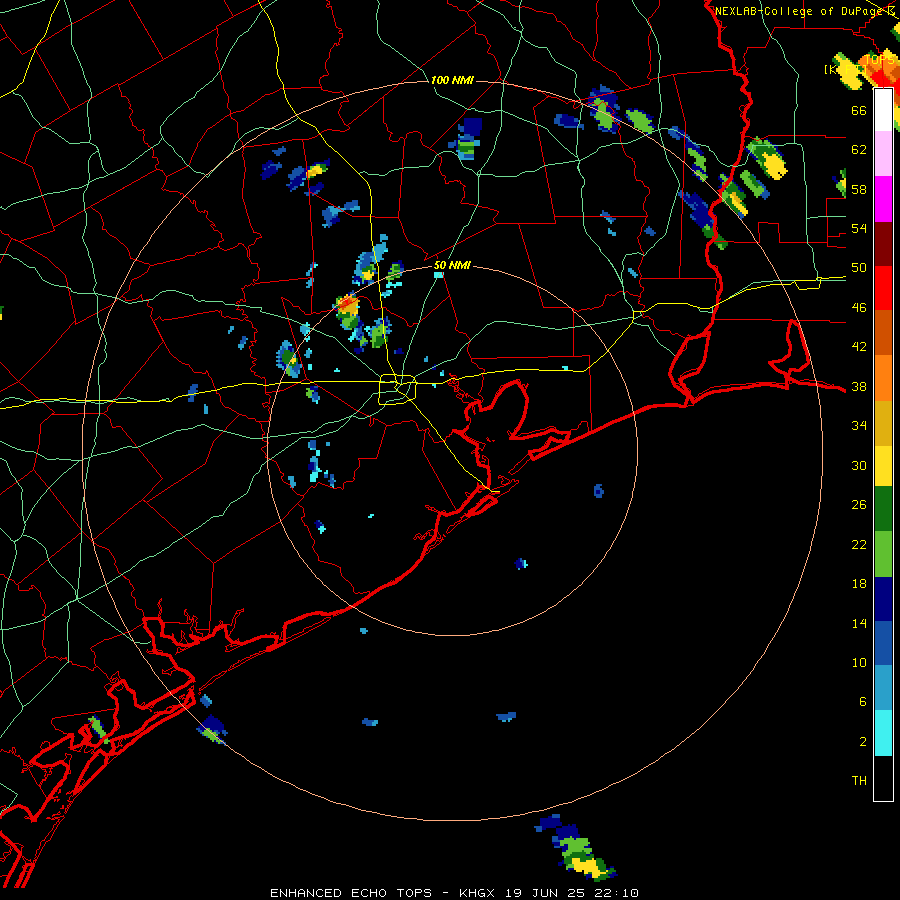
Task: Click the legend value 14
Action: [859, 623]
